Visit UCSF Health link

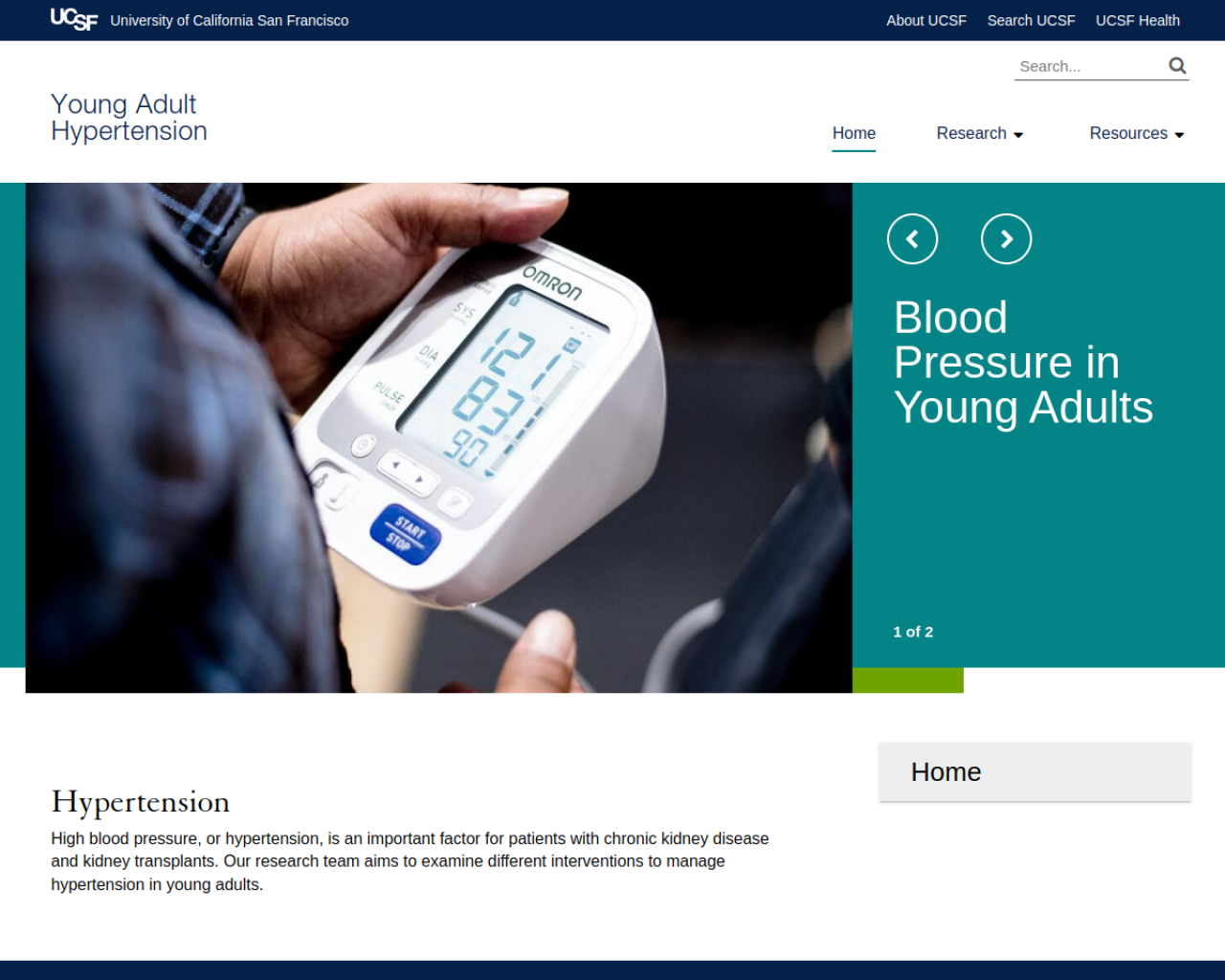point(1137,20)
